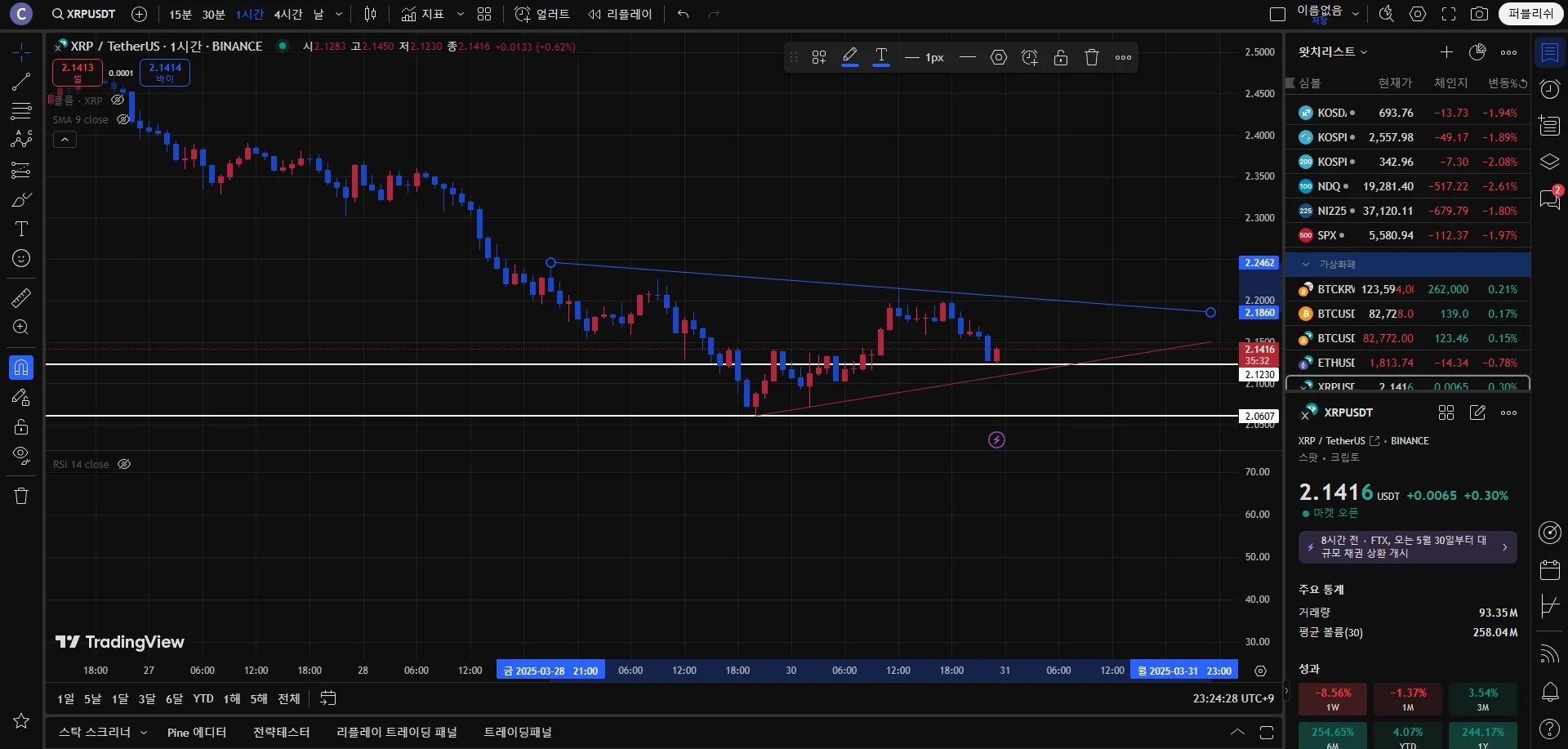Viewport: 1568px width, 749px height.
Task: Toggle visibility of the volume indicator
Action: (118, 100)
